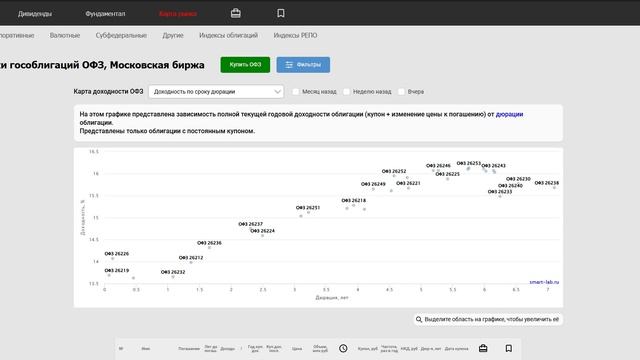Sort by Цена column header

pos(297,349)
